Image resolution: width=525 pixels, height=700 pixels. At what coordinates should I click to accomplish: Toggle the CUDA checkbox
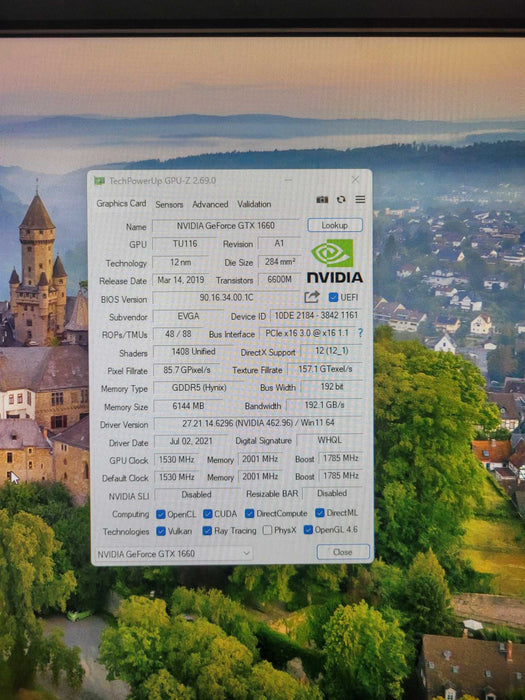pos(208,514)
